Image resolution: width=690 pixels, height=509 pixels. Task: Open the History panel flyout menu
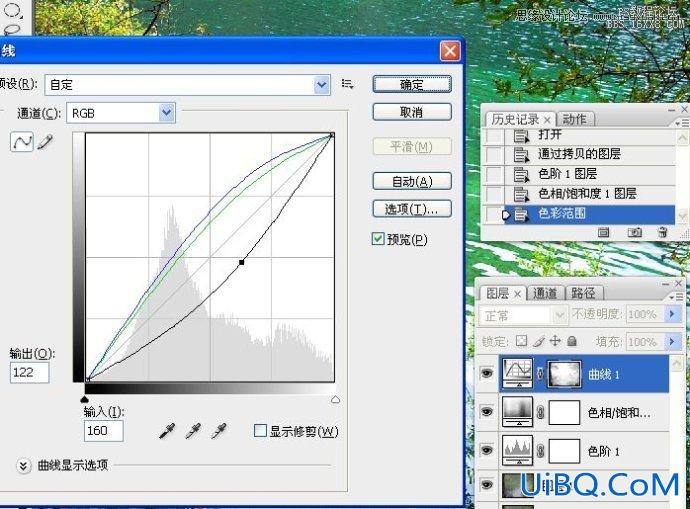tap(680, 124)
